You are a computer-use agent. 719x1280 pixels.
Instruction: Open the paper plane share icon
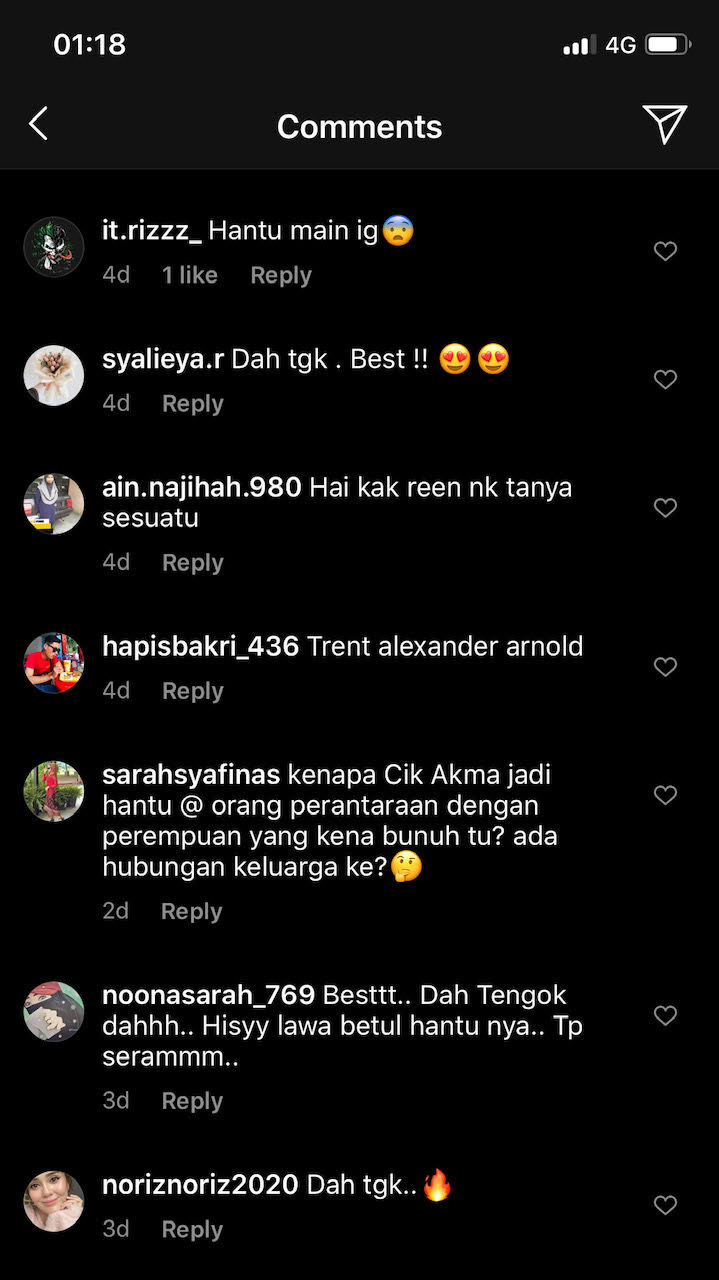point(664,124)
